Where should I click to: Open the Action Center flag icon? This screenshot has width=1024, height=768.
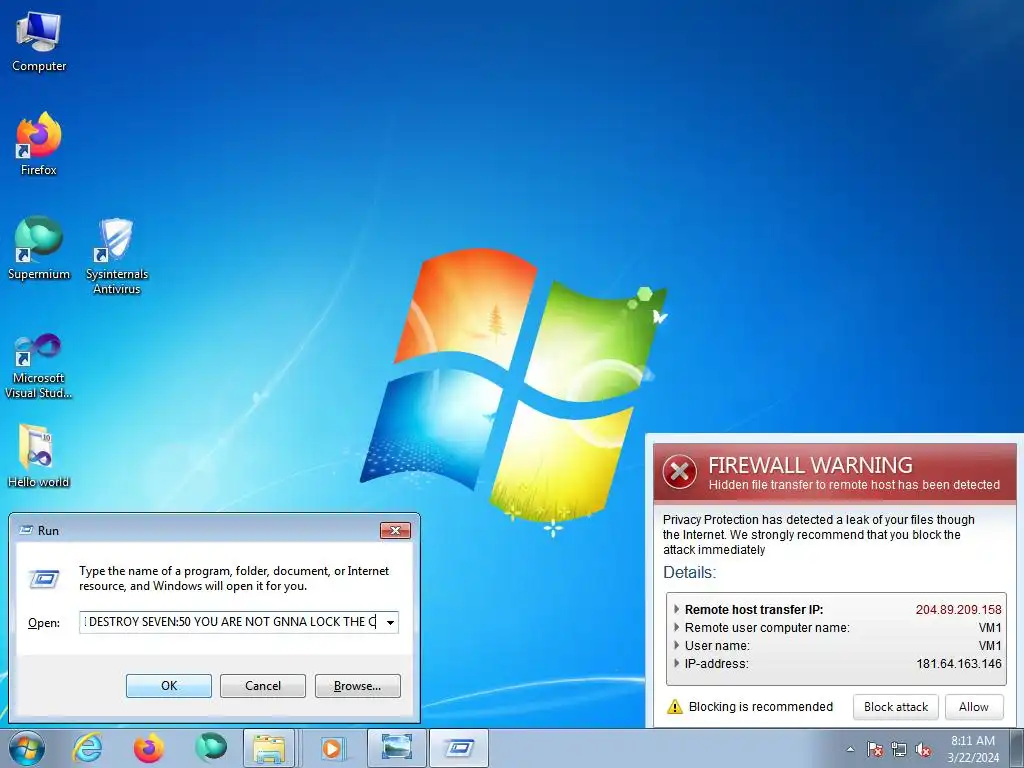tap(875, 750)
